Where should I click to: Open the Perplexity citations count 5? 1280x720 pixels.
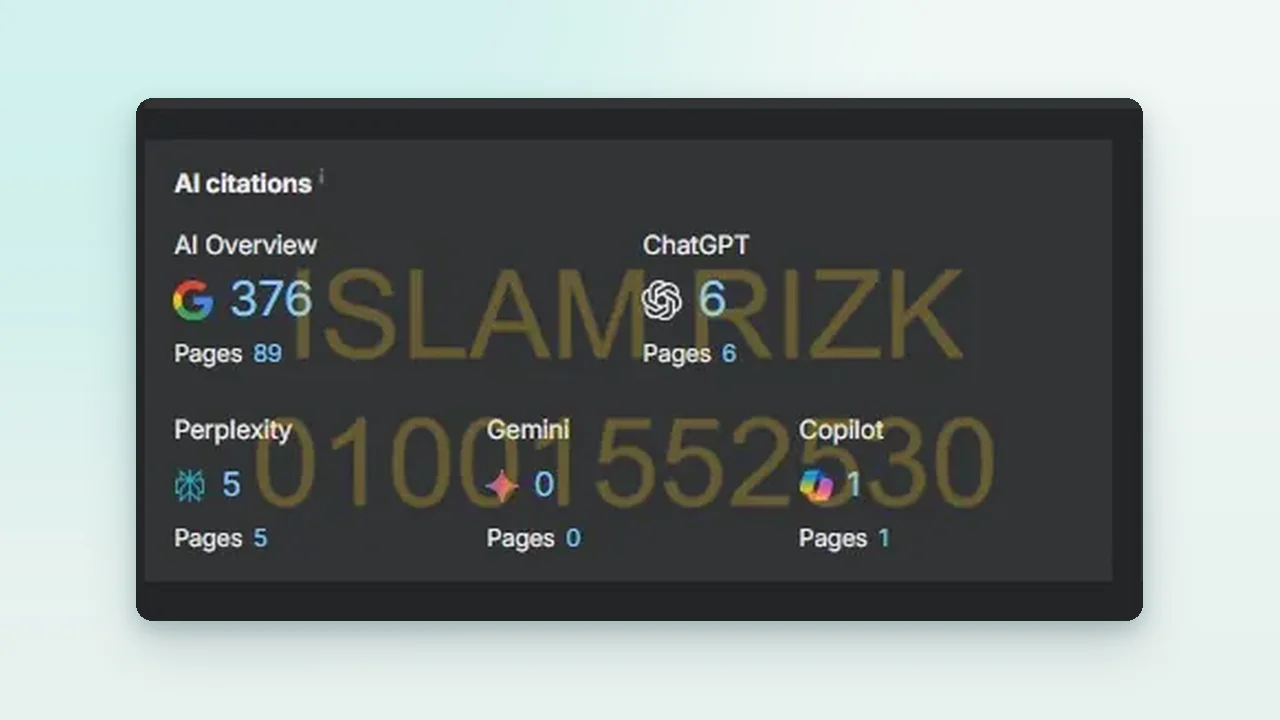tap(231, 485)
